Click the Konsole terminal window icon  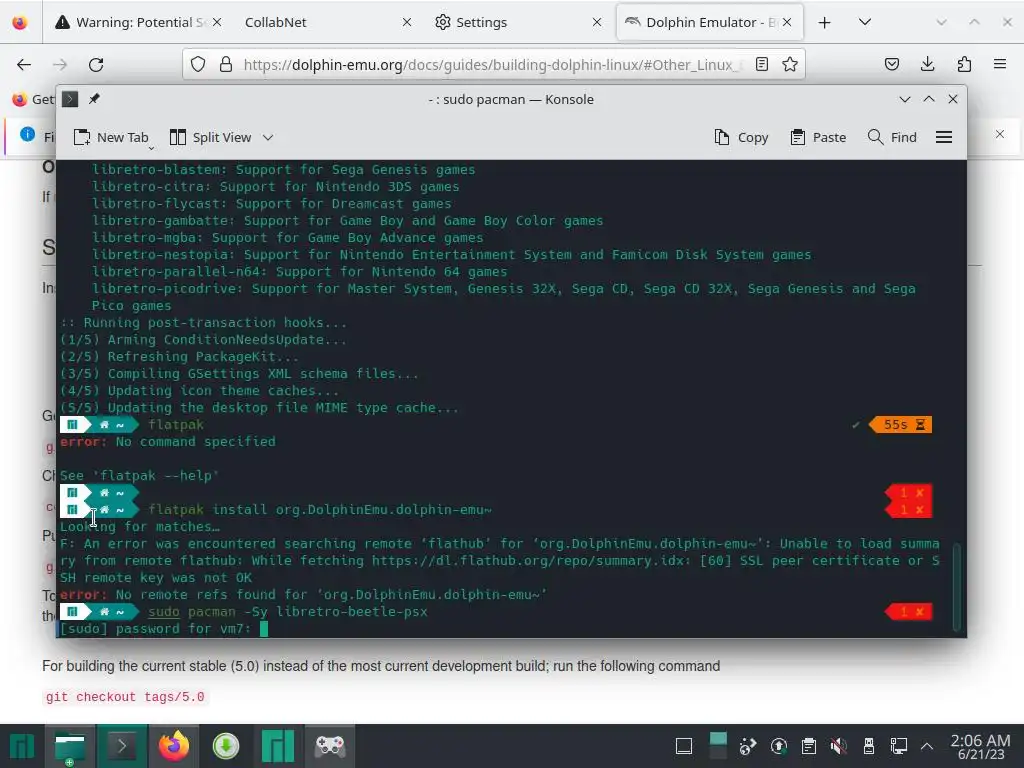[70, 99]
